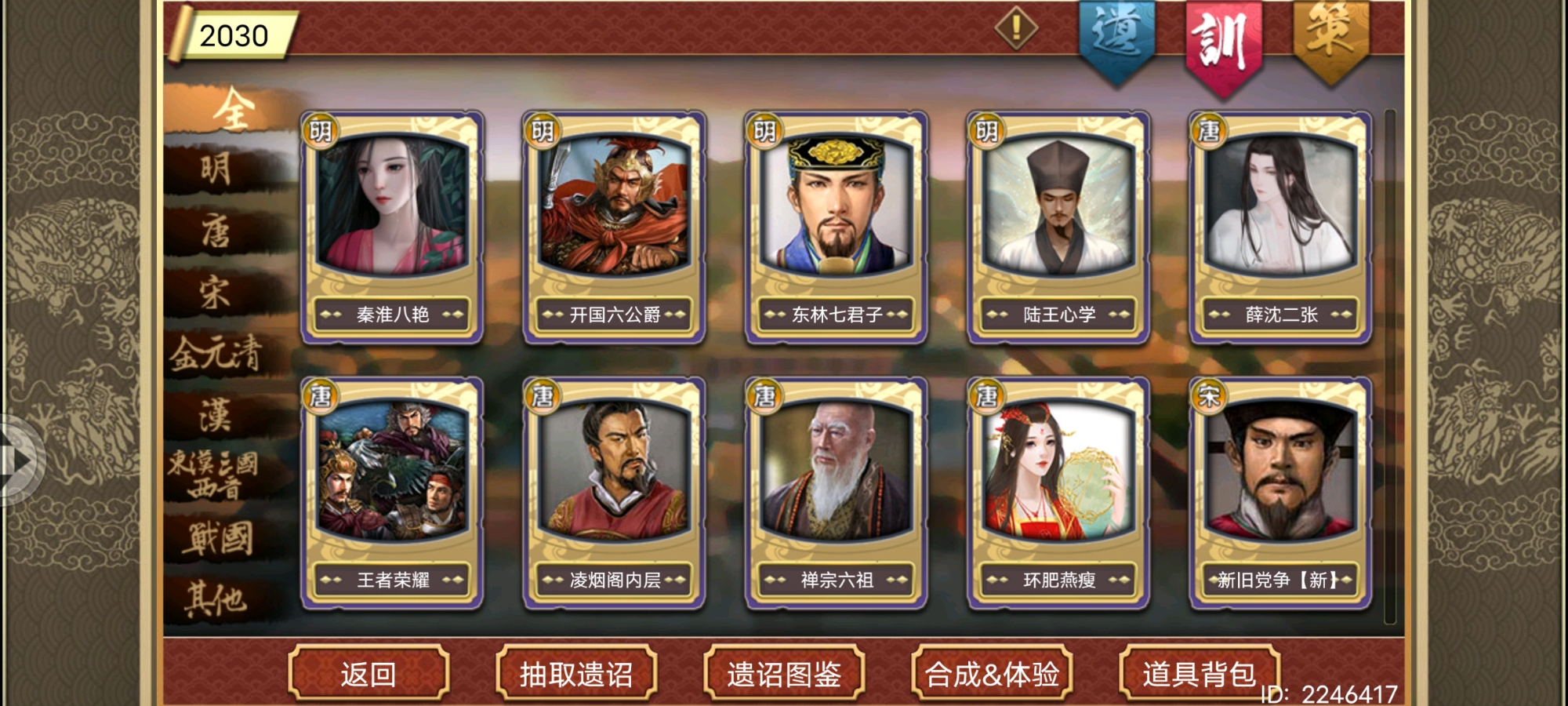Expand the side arrow on left edge
The image size is (1568, 706).
click(x=19, y=460)
